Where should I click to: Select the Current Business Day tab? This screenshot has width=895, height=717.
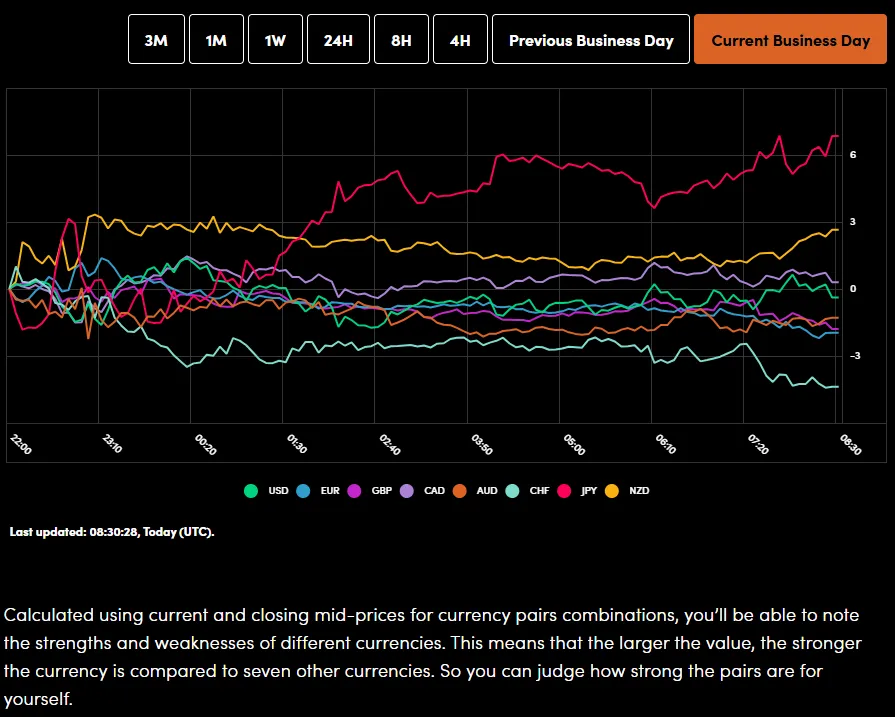790,40
